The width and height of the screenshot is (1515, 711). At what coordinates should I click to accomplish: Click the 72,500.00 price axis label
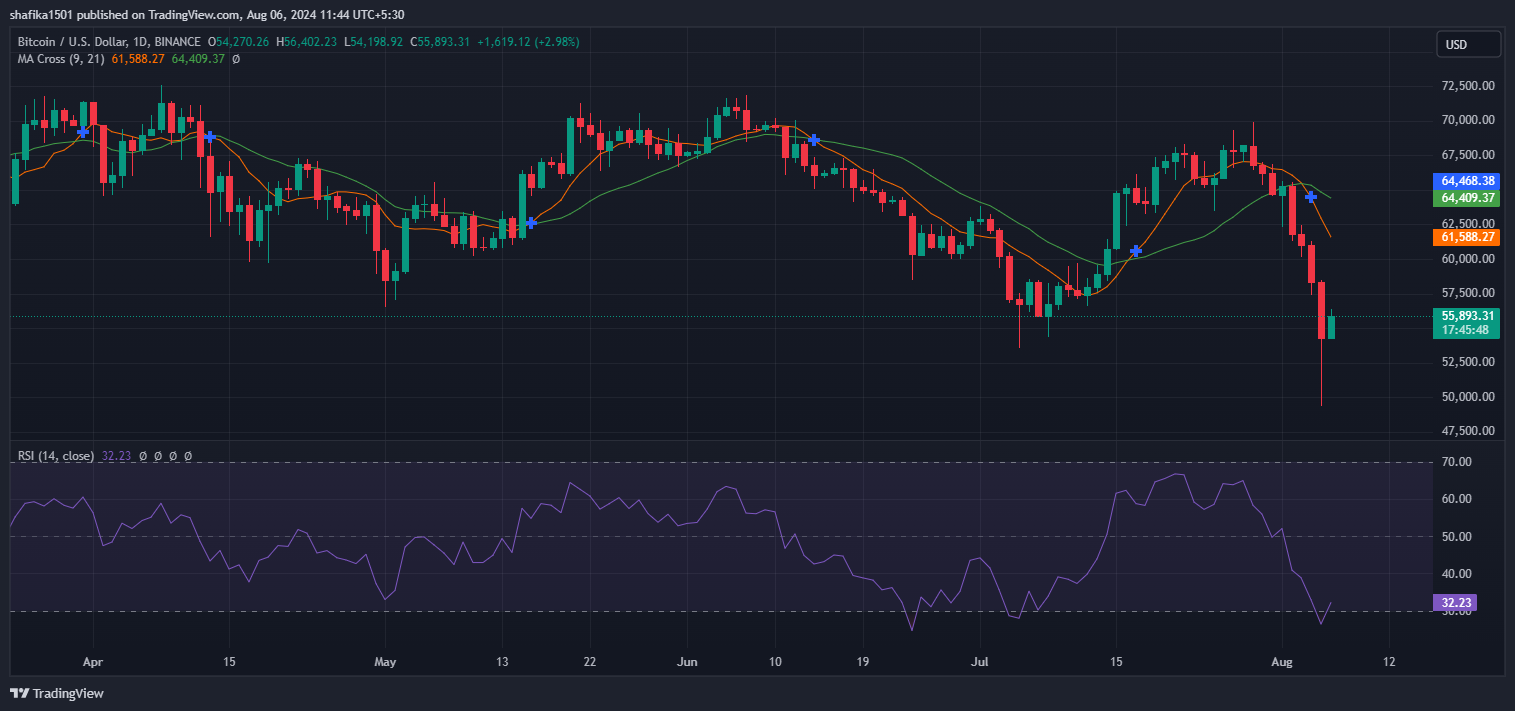tap(1467, 86)
